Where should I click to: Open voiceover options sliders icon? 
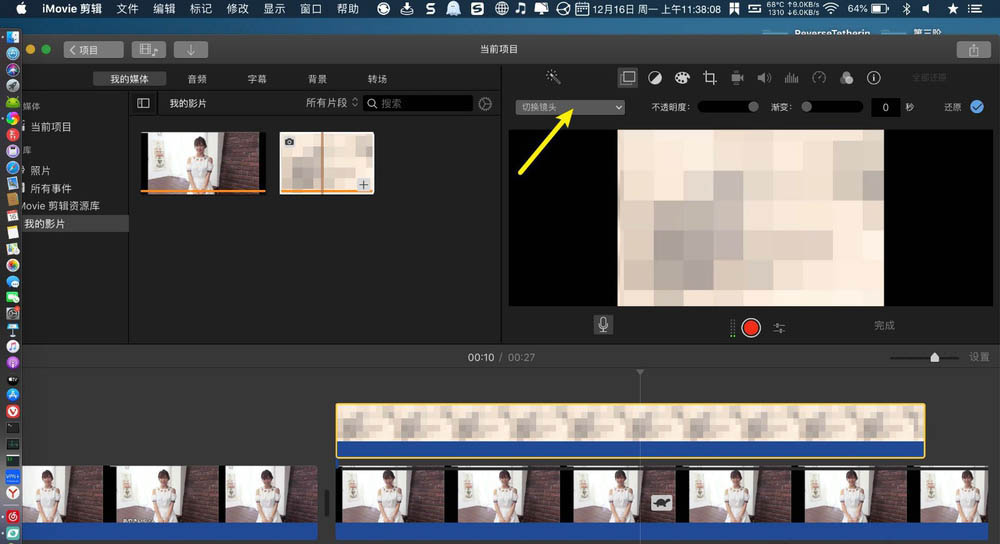click(779, 328)
